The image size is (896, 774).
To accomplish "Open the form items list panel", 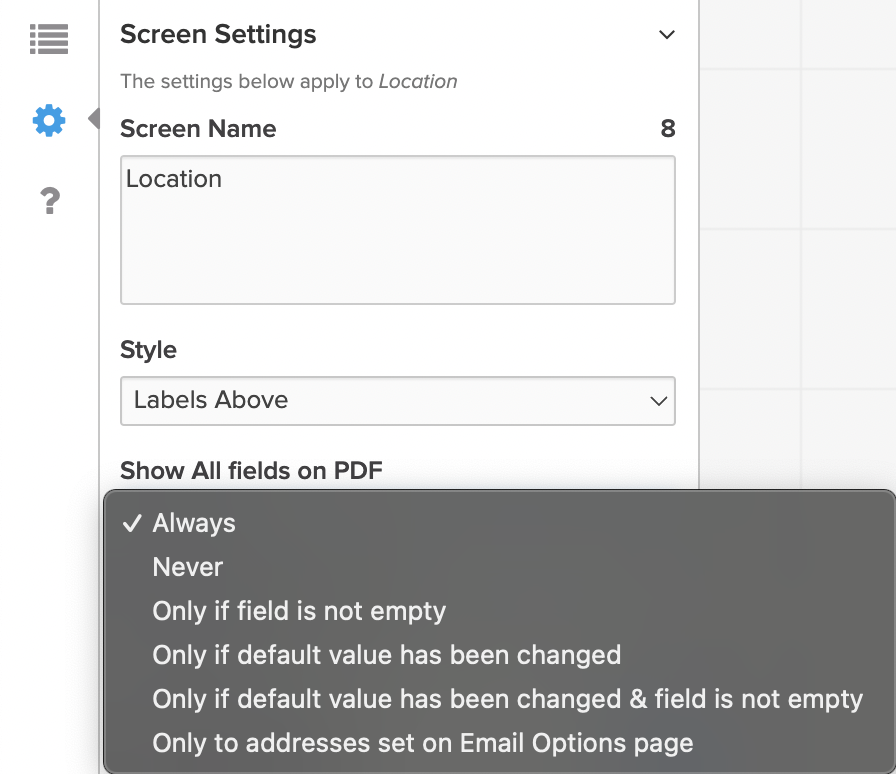I will click(x=48, y=38).
